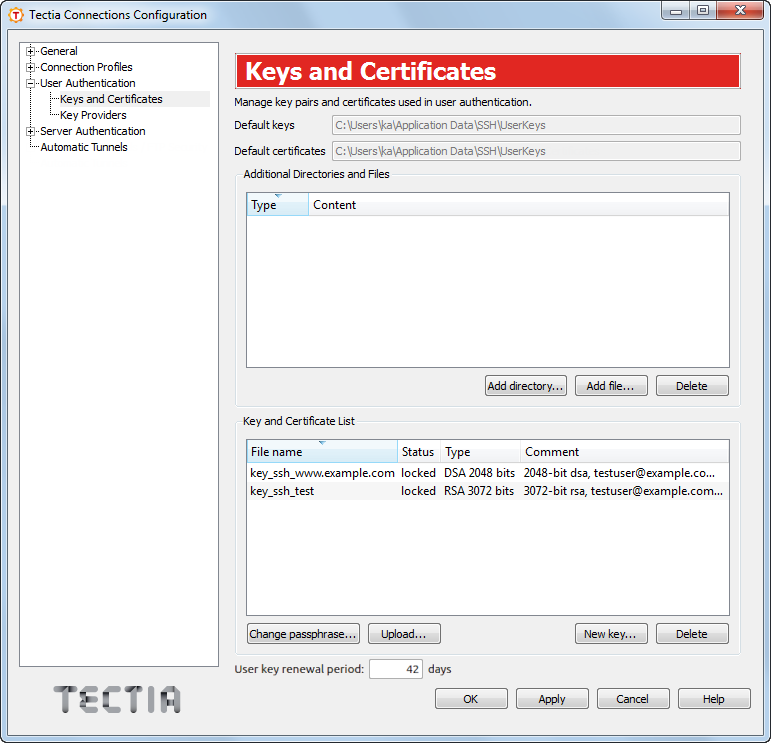The image size is (771, 743).
Task: Collapse the User Authentication node
Action: [x=30, y=84]
